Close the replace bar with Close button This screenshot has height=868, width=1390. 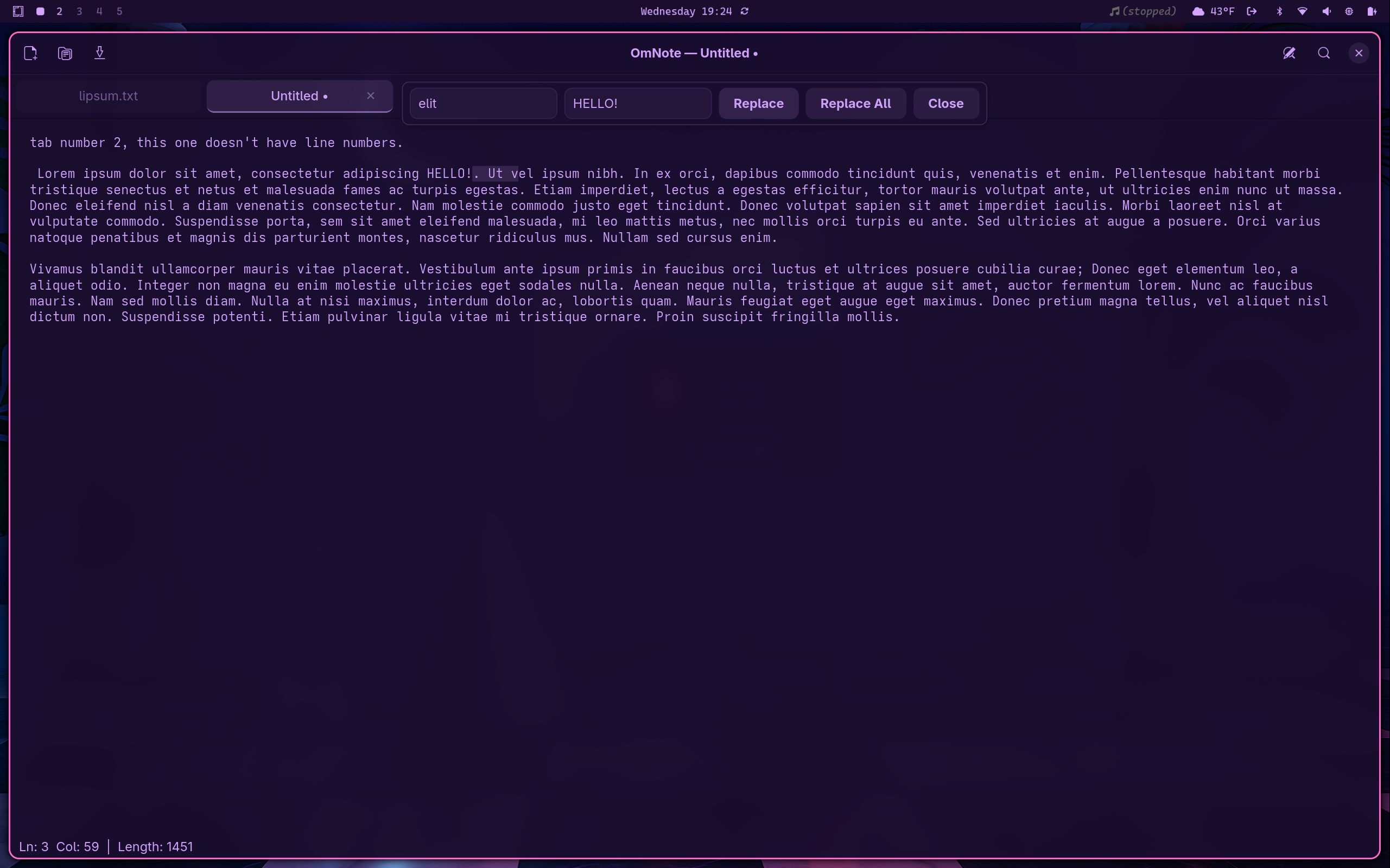(x=945, y=103)
